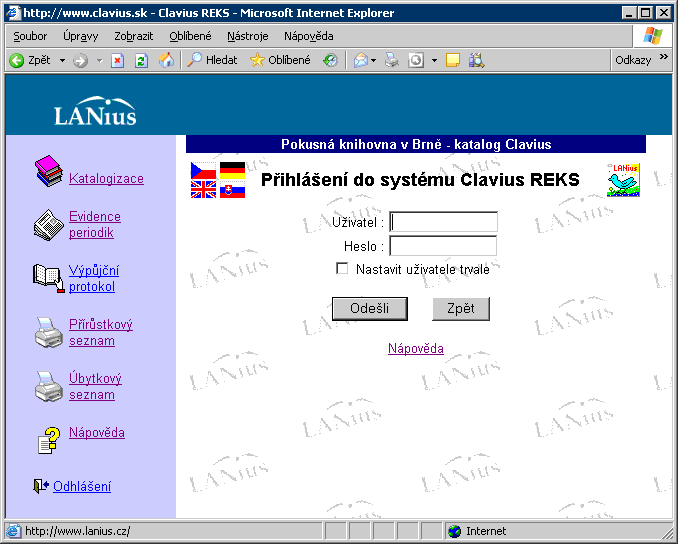The width and height of the screenshot is (678, 544).
Task: Click the printer icon for Přírůstkový seznam
Action: (x=49, y=333)
